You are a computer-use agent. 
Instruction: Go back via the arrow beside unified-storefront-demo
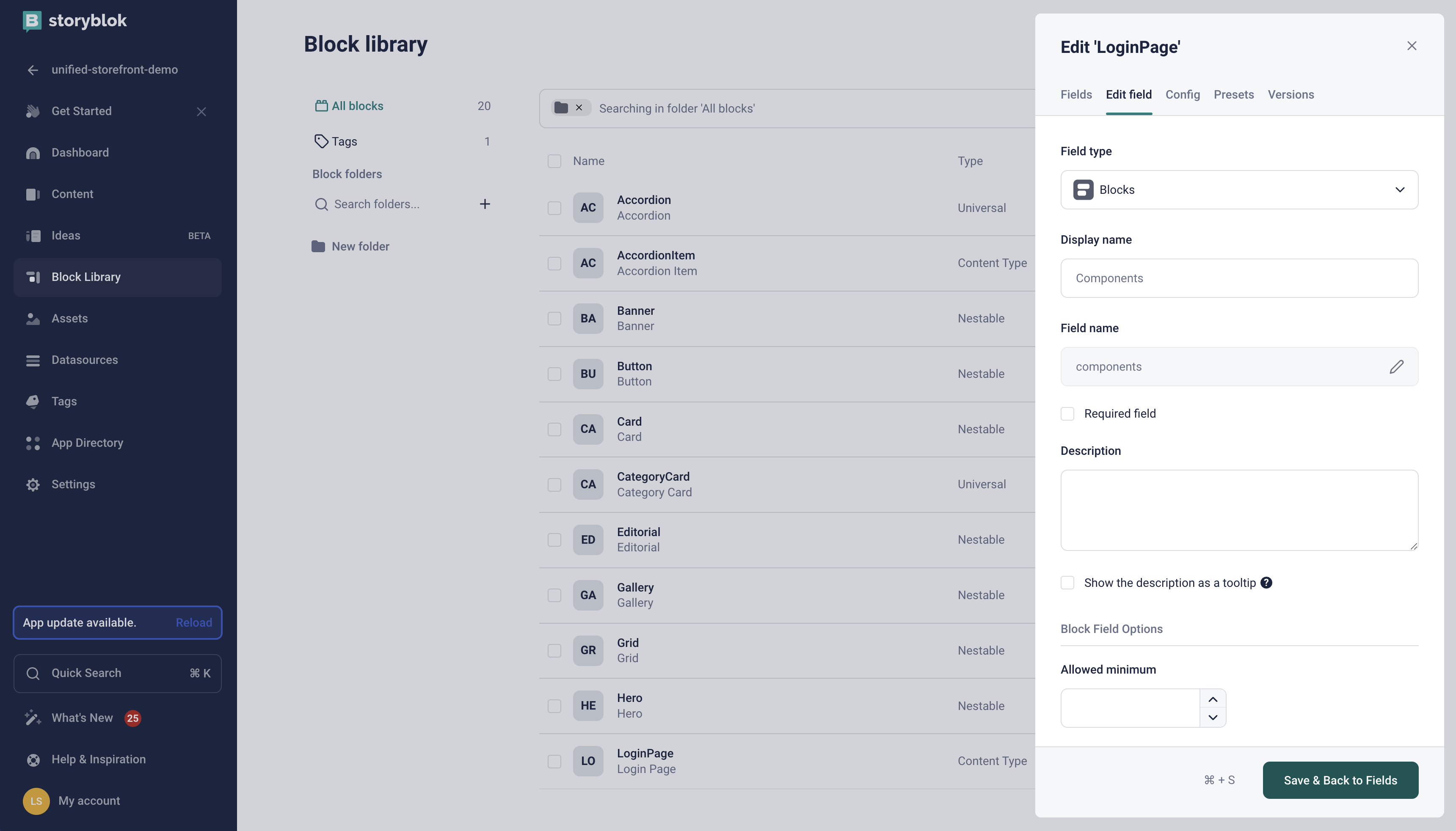pyautogui.click(x=33, y=70)
